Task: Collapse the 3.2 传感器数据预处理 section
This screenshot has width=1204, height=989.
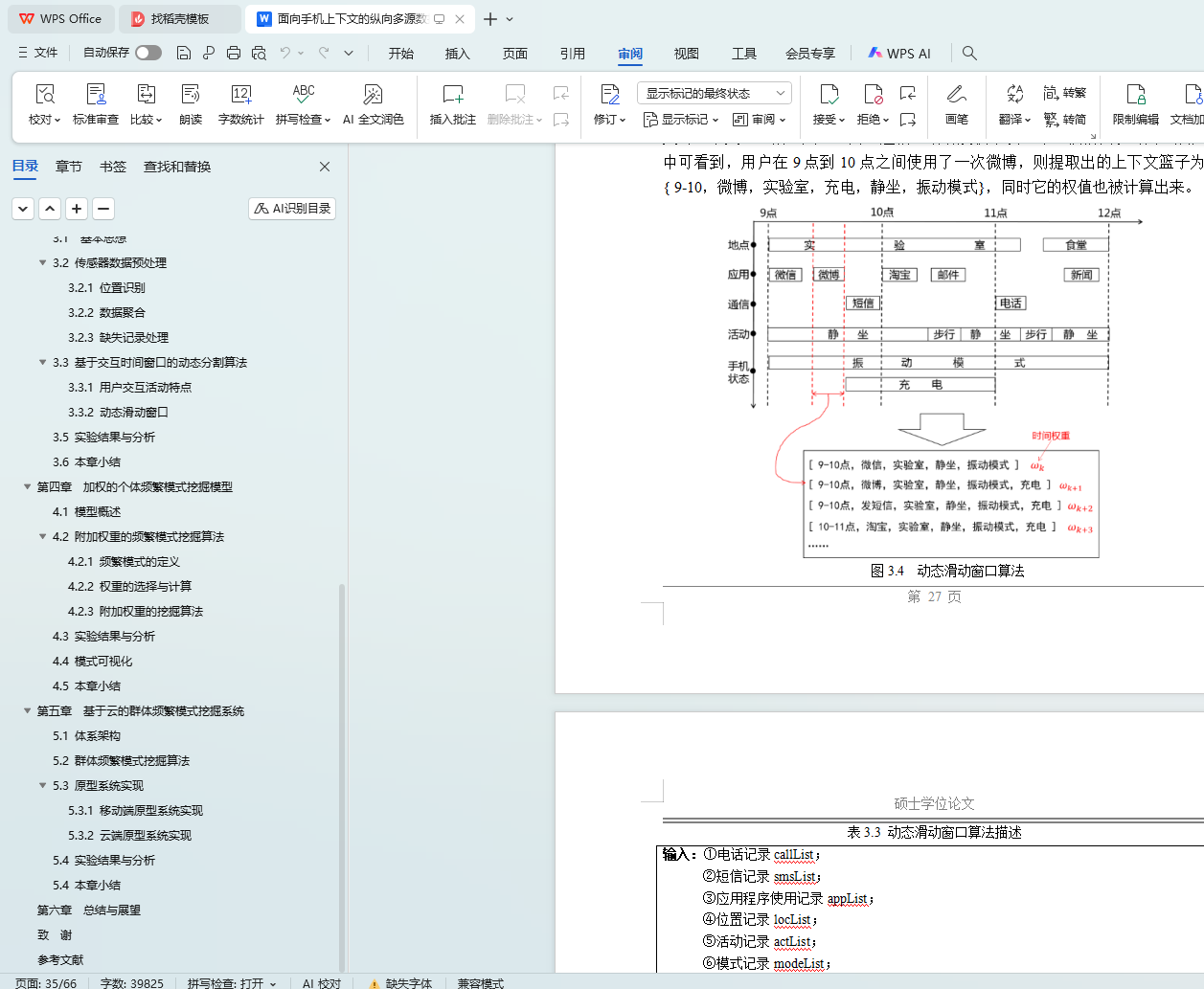Action: click(42, 263)
